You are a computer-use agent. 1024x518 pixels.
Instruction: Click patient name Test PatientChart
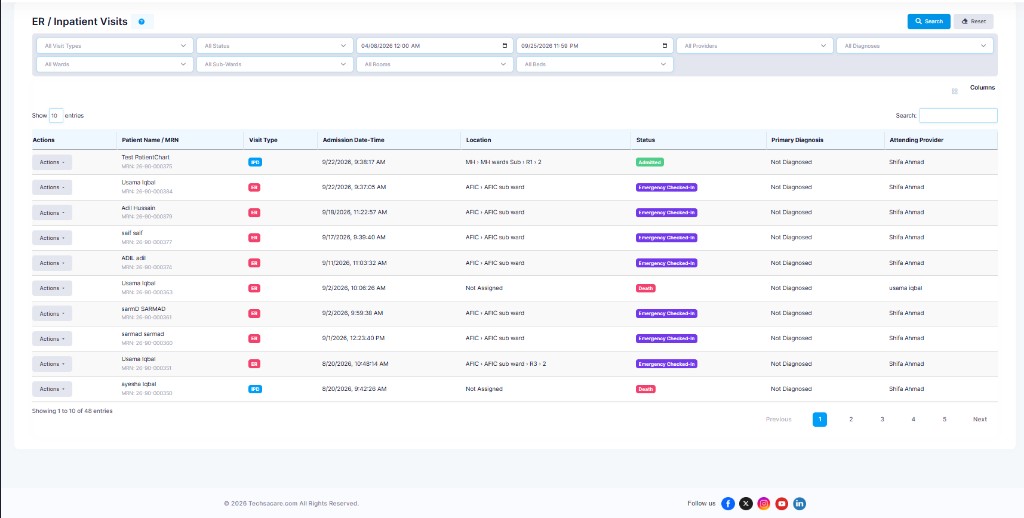146,157
